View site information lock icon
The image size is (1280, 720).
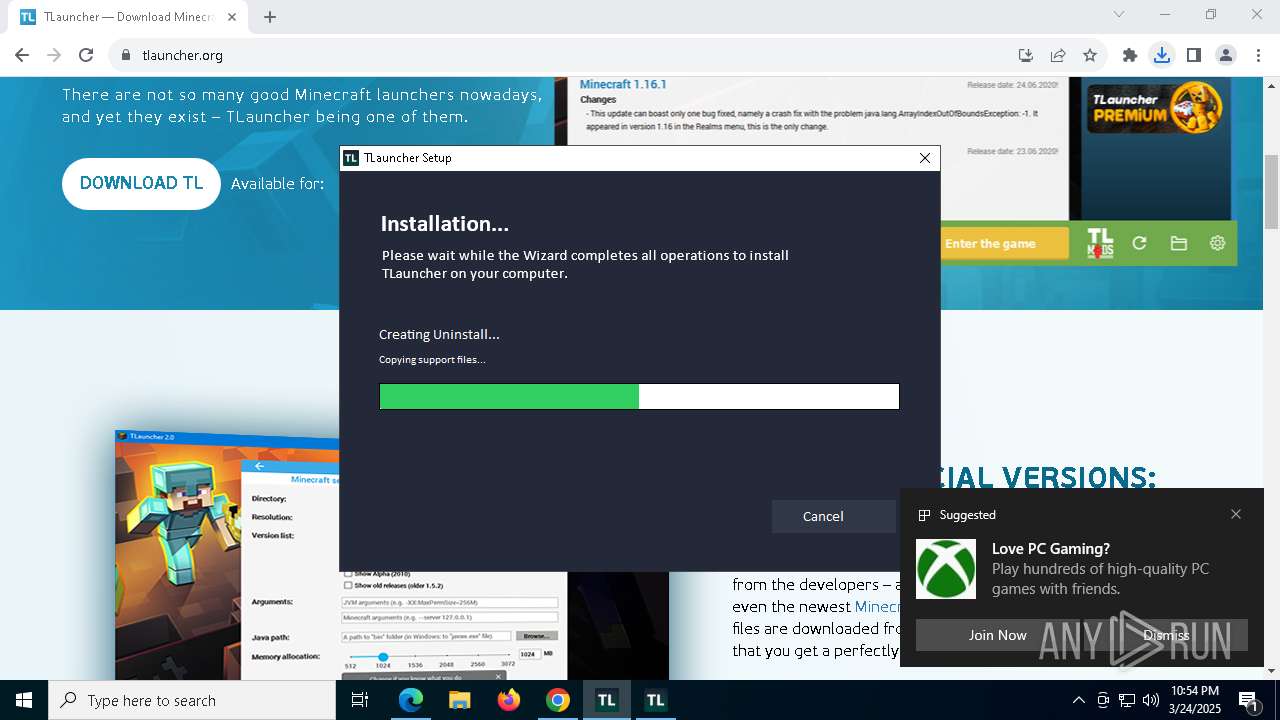(126, 55)
